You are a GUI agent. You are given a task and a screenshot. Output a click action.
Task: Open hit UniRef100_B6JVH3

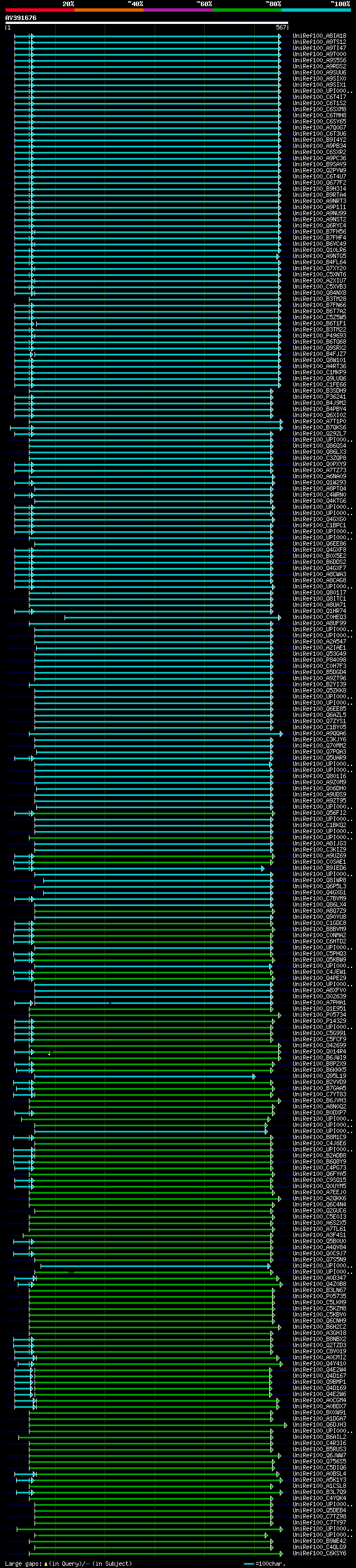[319, 1100]
